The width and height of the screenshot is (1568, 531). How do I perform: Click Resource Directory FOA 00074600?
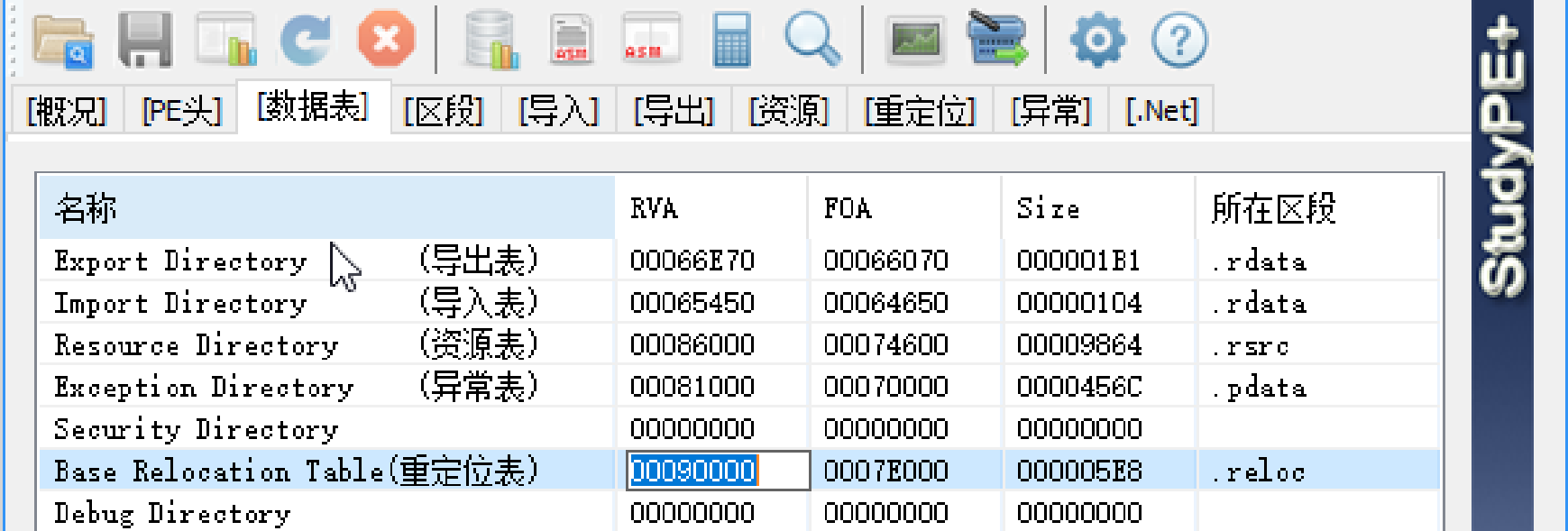885,344
